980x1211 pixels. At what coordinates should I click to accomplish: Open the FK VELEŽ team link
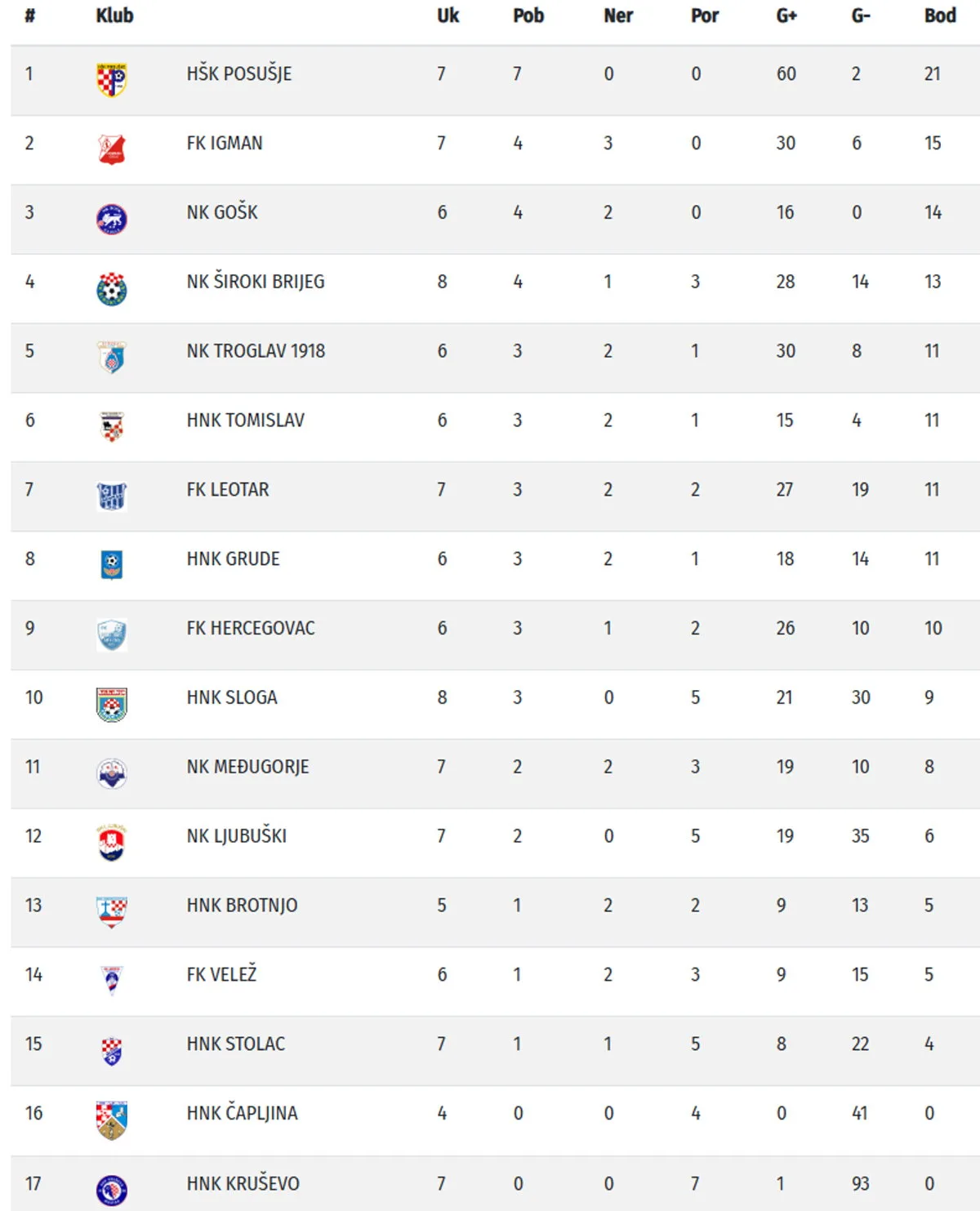tap(221, 974)
